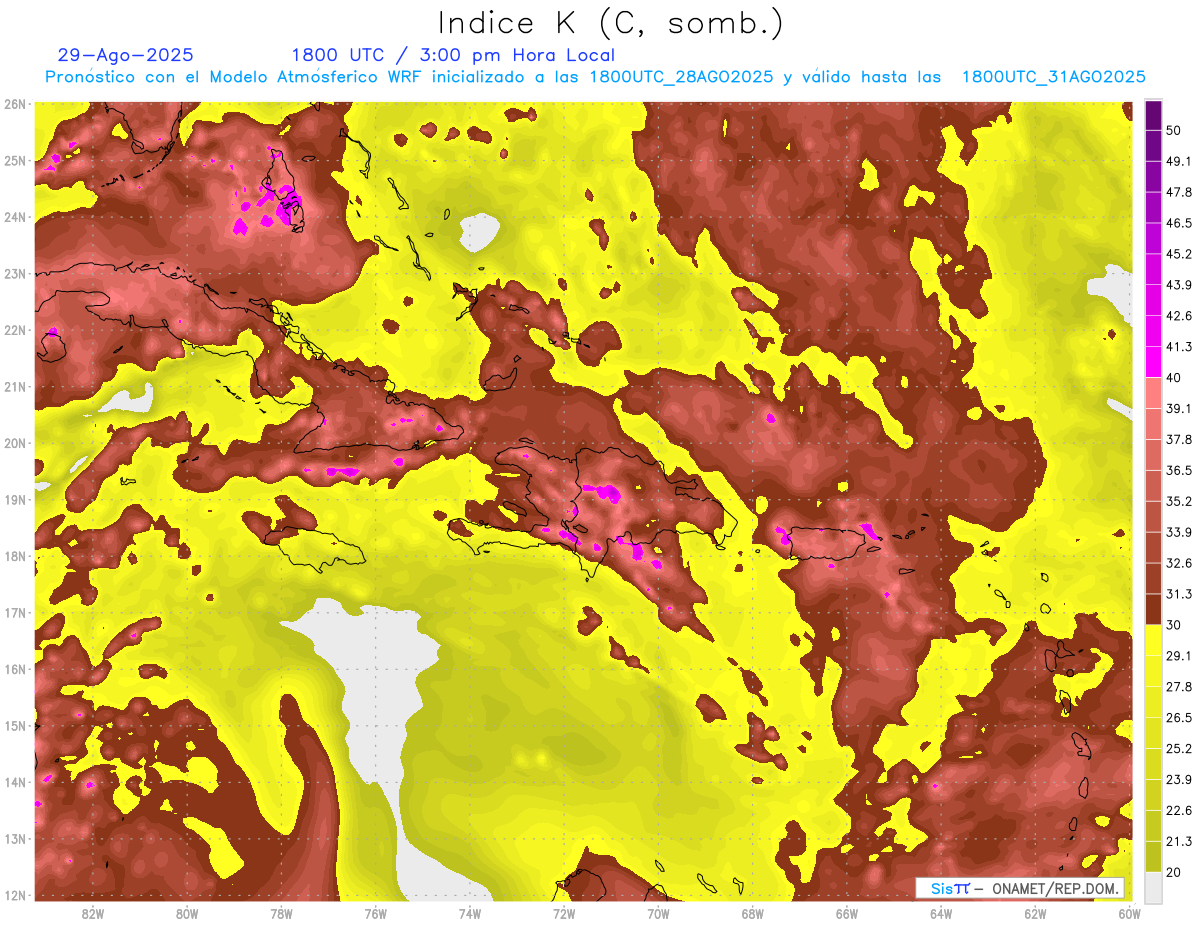Click the 70W longitude label

click(x=658, y=913)
